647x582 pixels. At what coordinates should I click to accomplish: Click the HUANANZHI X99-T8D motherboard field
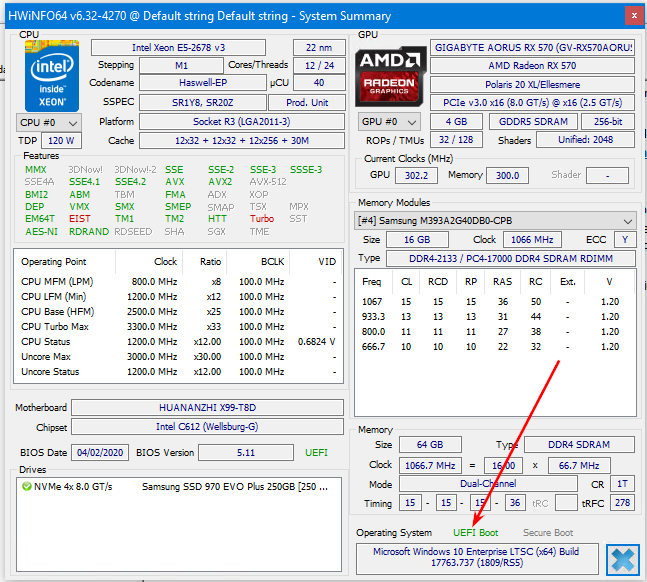(207, 408)
